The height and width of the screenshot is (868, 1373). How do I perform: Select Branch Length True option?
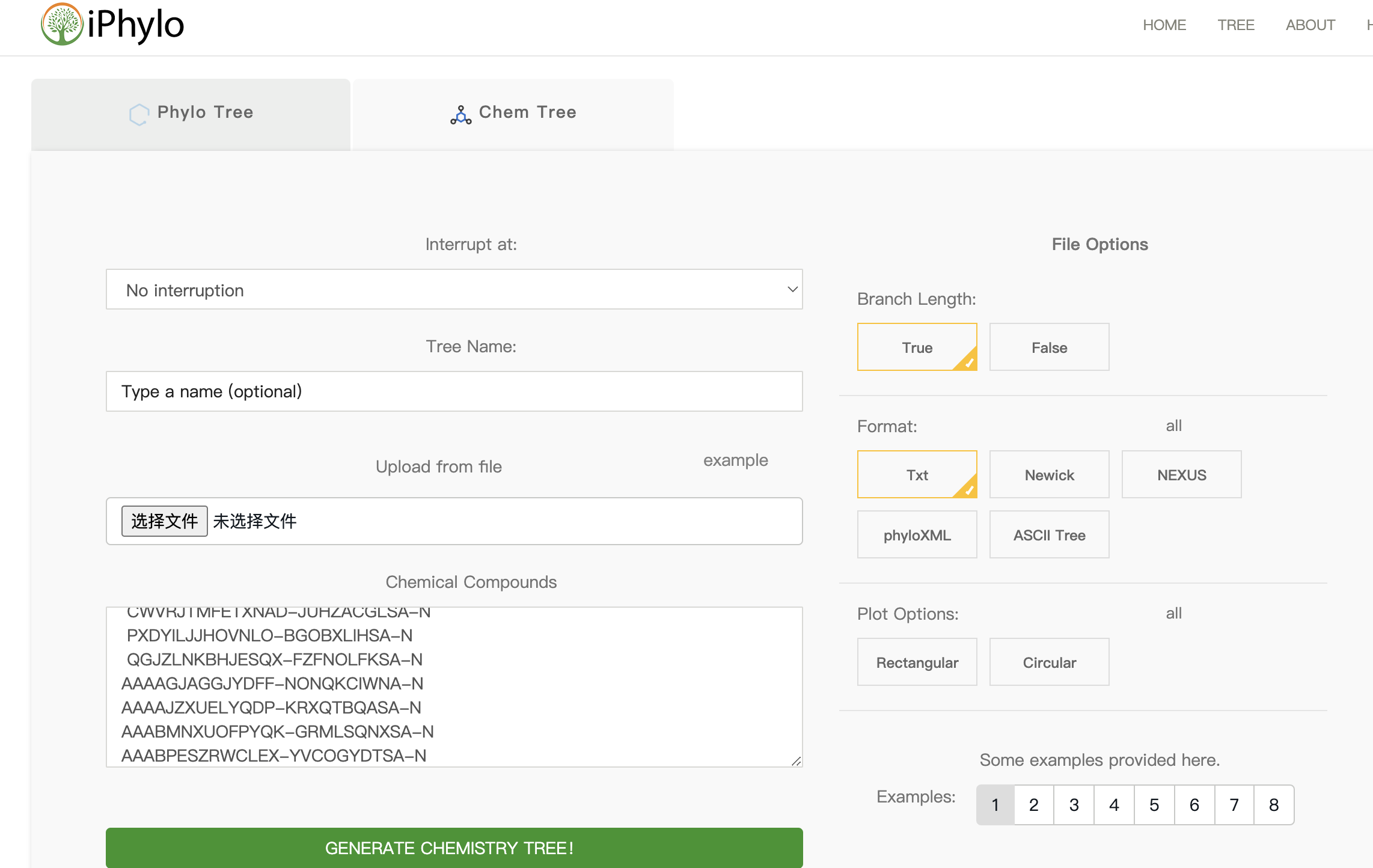pyautogui.click(x=917, y=347)
